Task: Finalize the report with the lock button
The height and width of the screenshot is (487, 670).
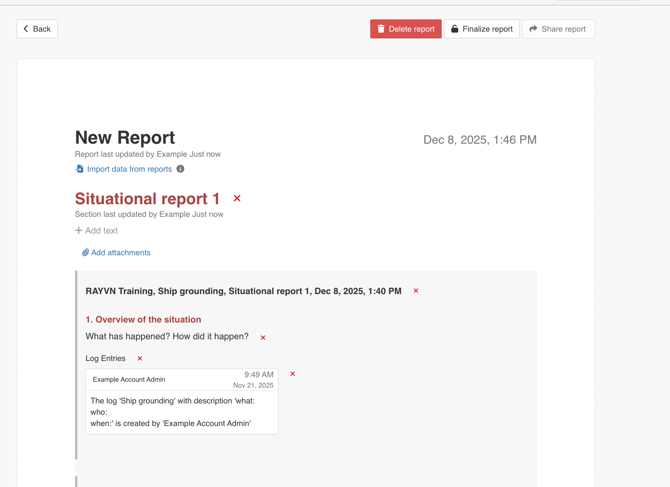Action: point(481,29)
